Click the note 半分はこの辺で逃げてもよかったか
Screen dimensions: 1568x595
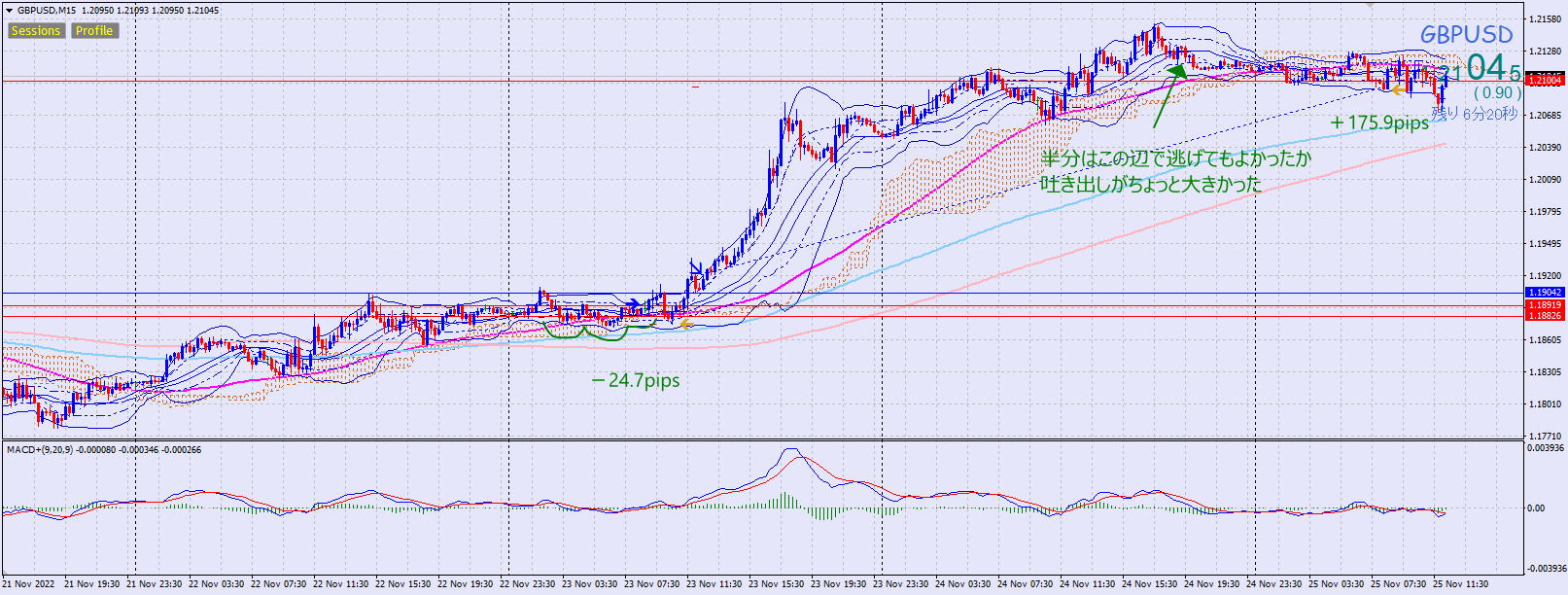coord(1176,158)
